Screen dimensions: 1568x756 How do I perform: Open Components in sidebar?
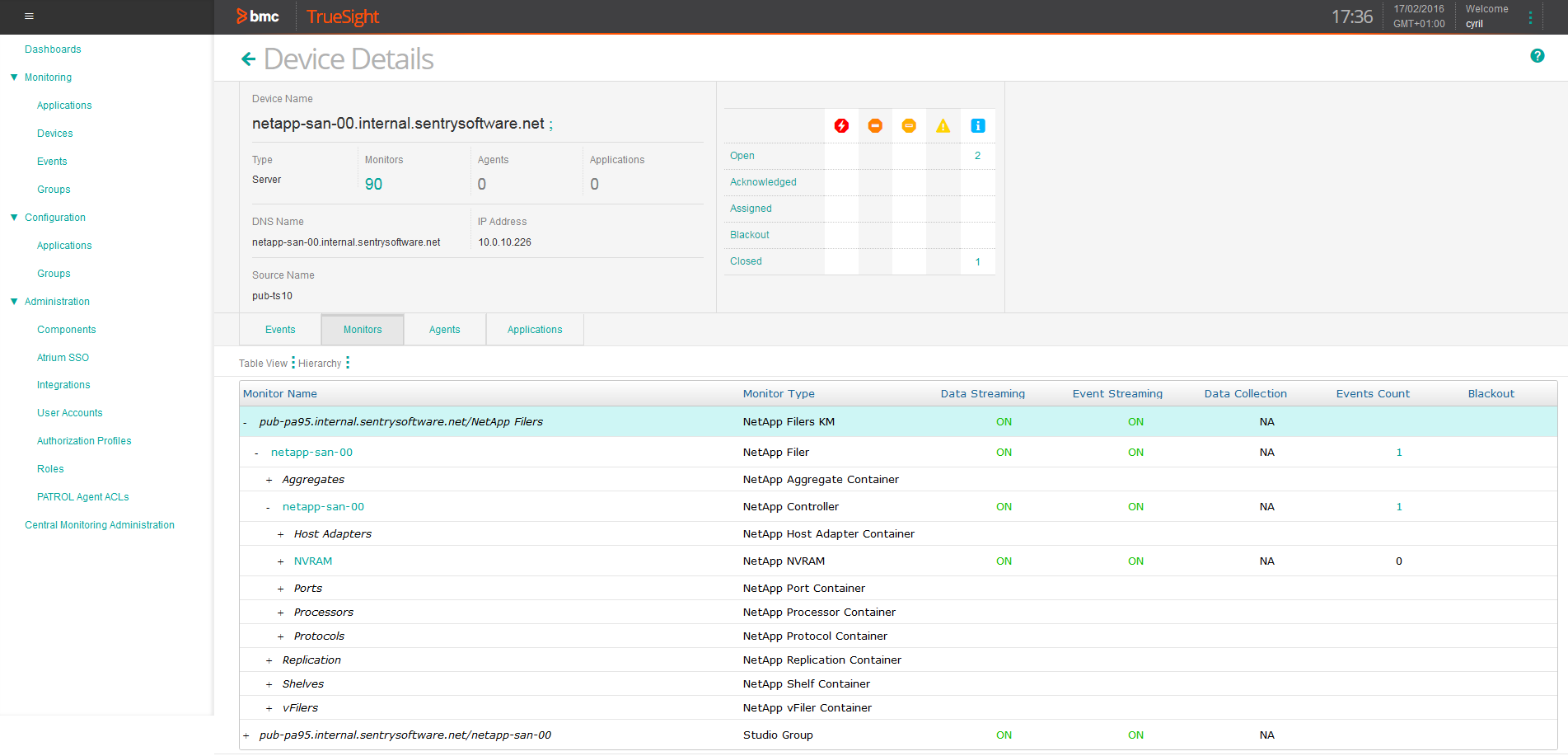pos(67,330)
